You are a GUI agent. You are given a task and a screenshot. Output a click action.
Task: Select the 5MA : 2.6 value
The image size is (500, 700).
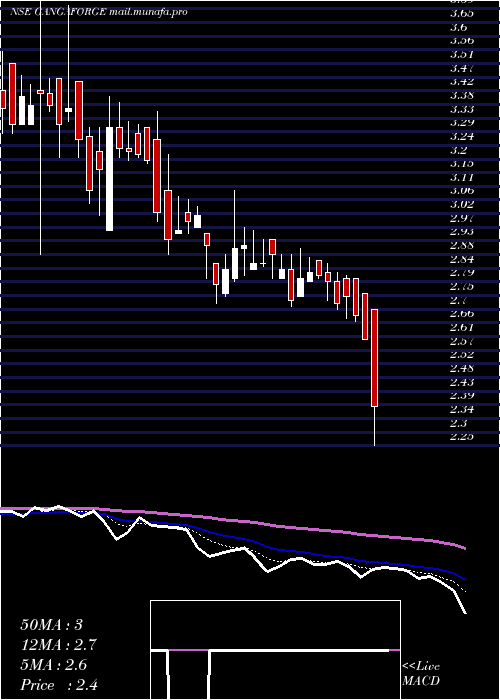pos(53,665)
